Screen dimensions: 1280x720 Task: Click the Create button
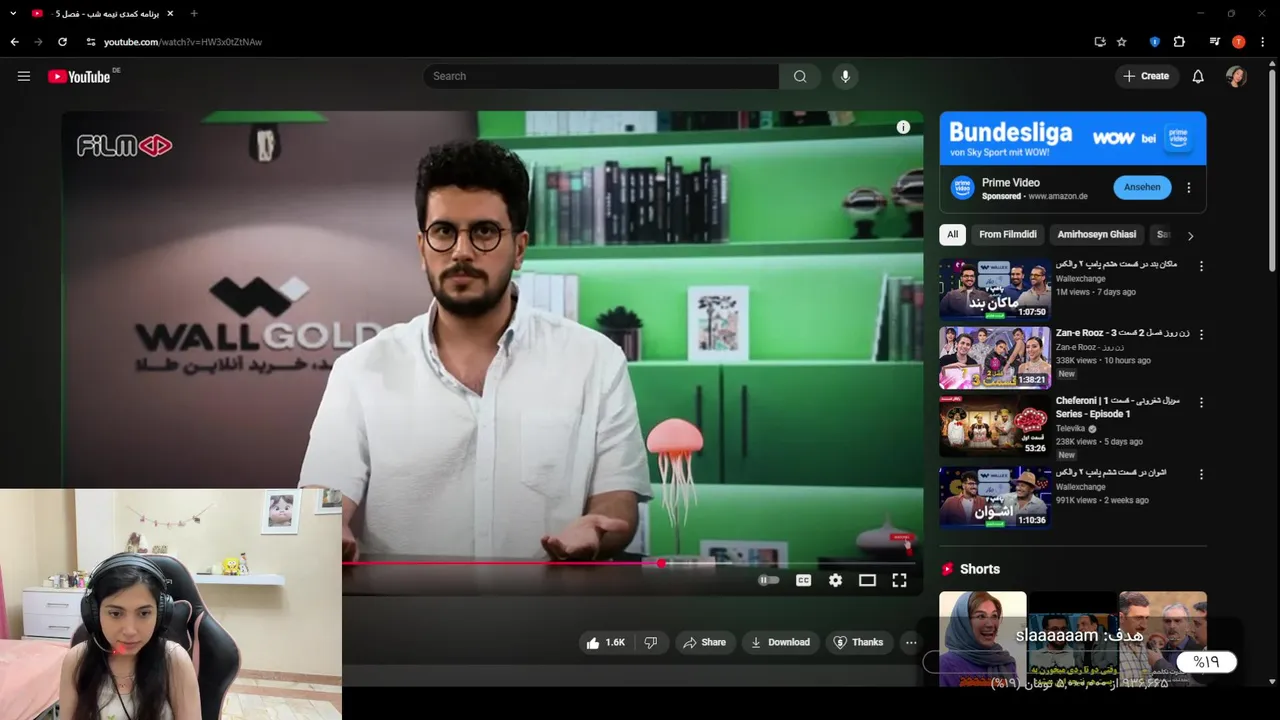[x=1146, y=76]
